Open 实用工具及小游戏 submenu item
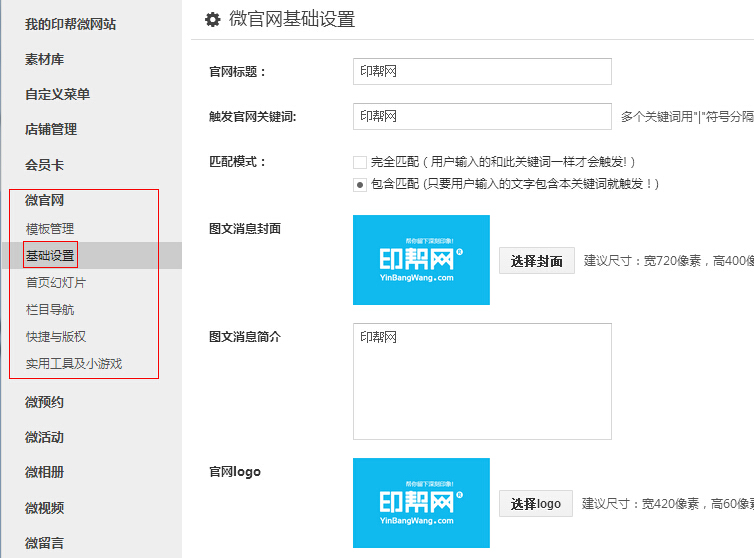 [x=74, y=363]
